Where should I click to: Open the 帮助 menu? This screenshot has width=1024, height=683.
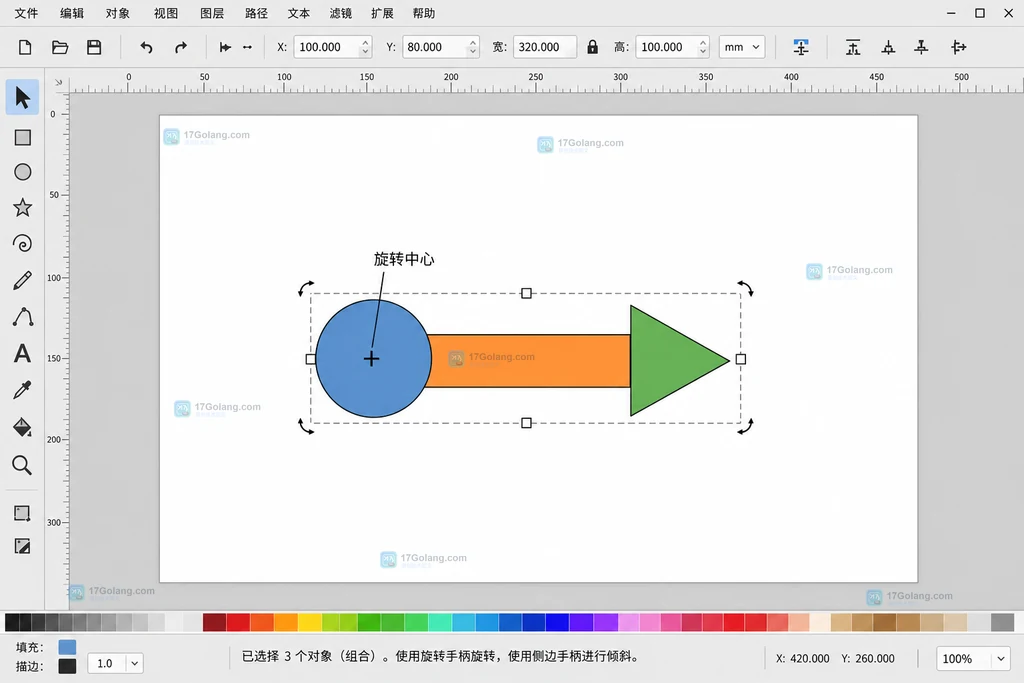[x=424, y=13]
